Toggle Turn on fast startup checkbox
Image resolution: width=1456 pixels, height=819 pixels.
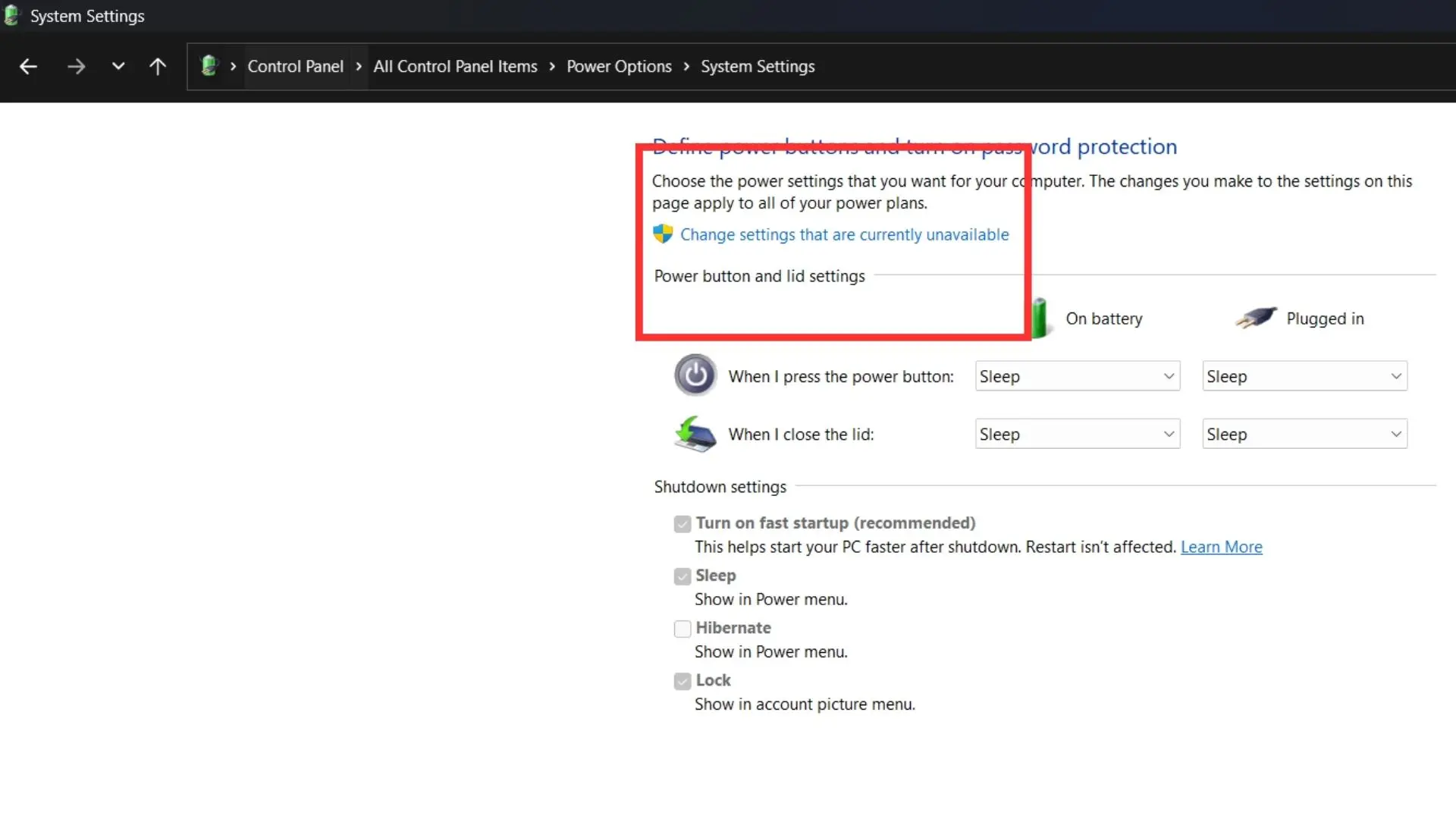(x=682, y=524)
